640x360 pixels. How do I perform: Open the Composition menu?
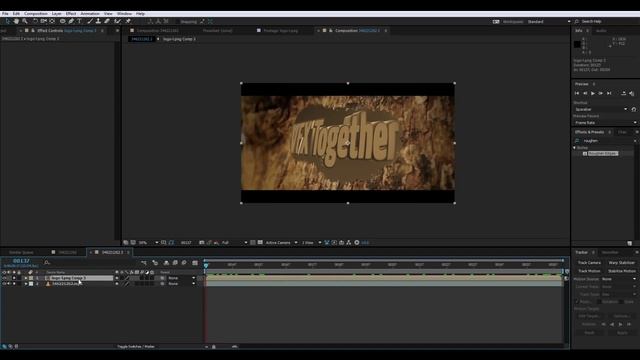click(36, 13)
